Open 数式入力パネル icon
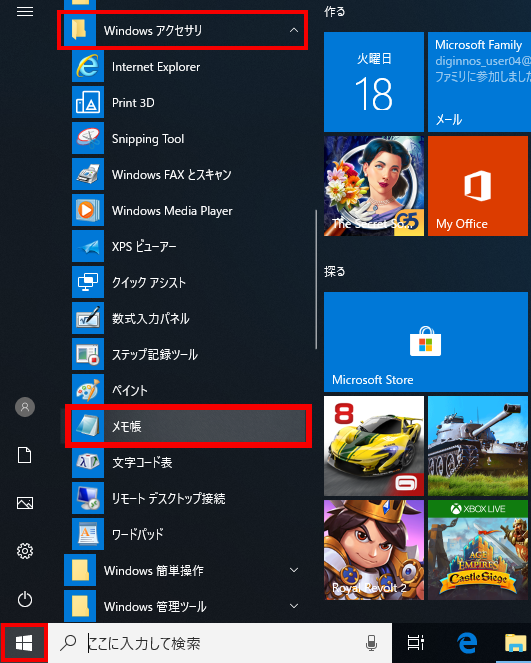Viewport: 531px width, 663px height. [x=88, y=318]
